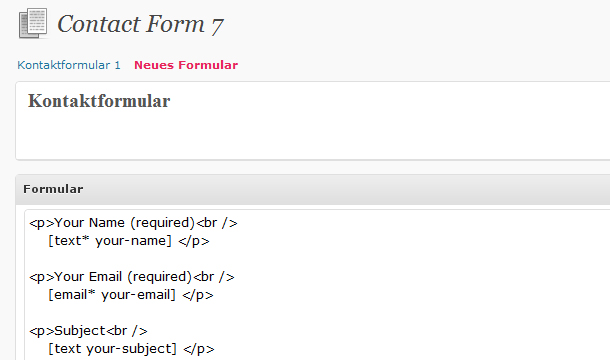Click the [email* your-email] tag line
The image size is (610, 360).
pyautogui.click(x=131, y=295)
